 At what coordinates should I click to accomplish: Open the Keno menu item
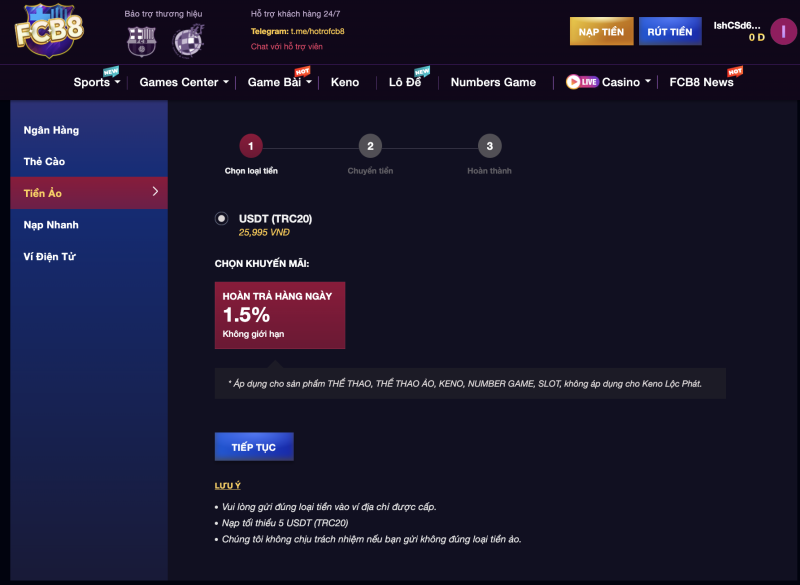[345, 82]
